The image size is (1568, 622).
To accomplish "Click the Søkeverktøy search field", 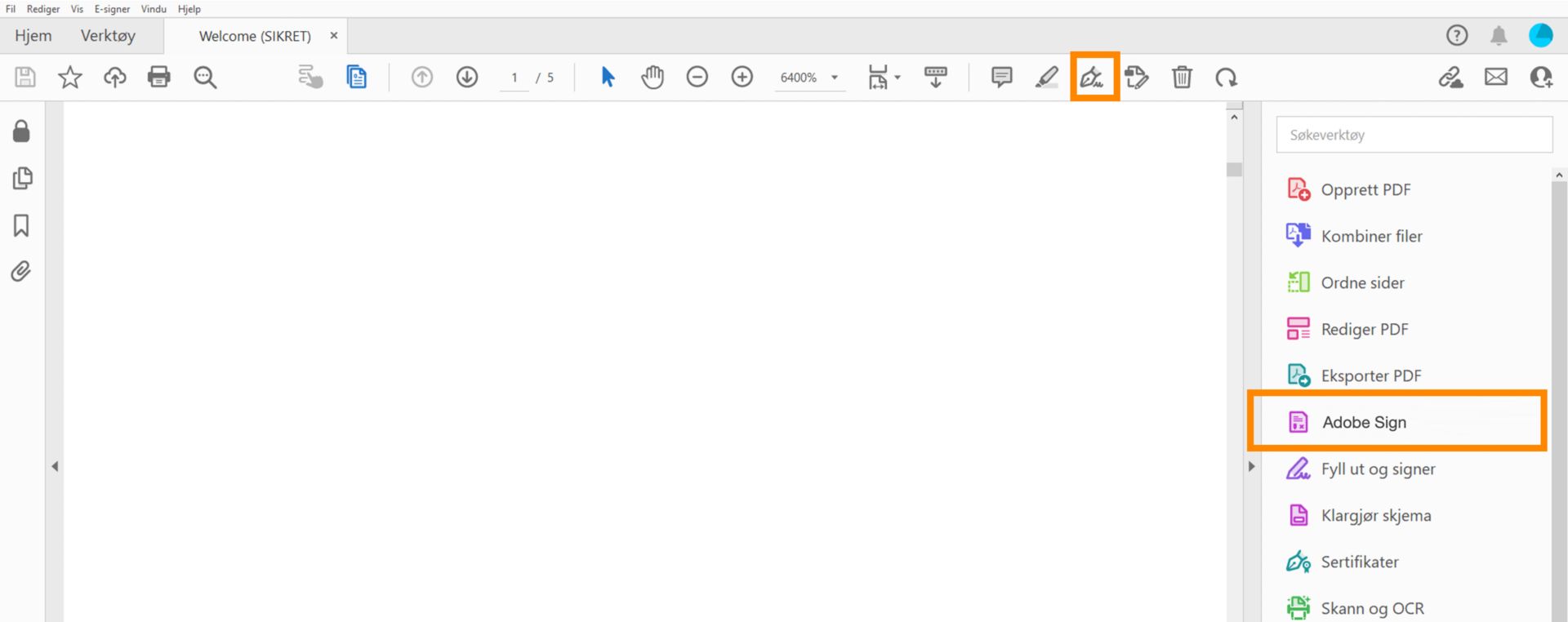I will coord(1414,135).
